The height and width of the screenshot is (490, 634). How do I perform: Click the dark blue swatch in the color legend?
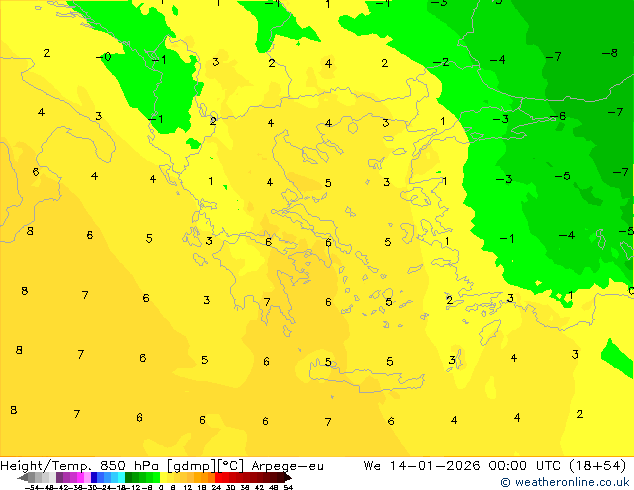[x=94, y=477]
